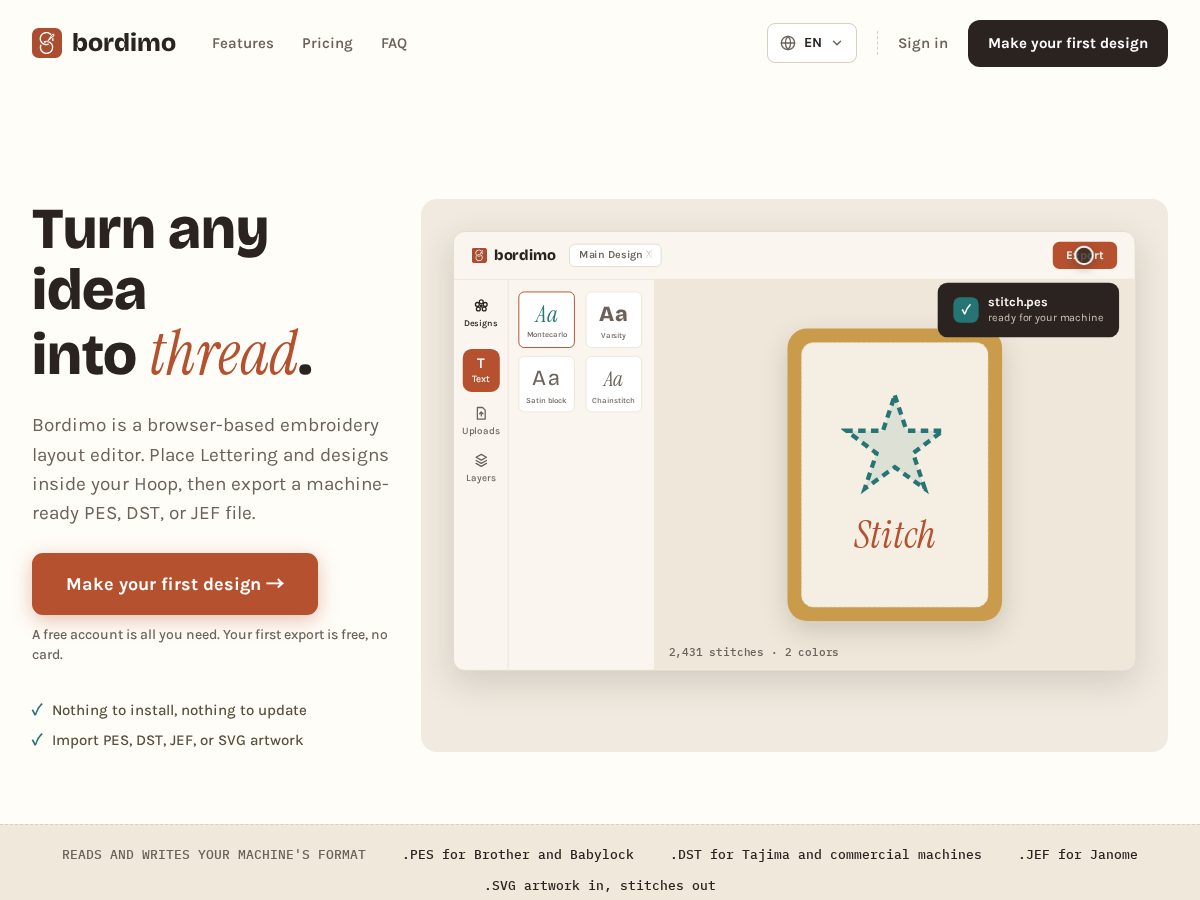1200x900 pixels.
Task: Click the bordimo logo icon in header
Action: 47,43
